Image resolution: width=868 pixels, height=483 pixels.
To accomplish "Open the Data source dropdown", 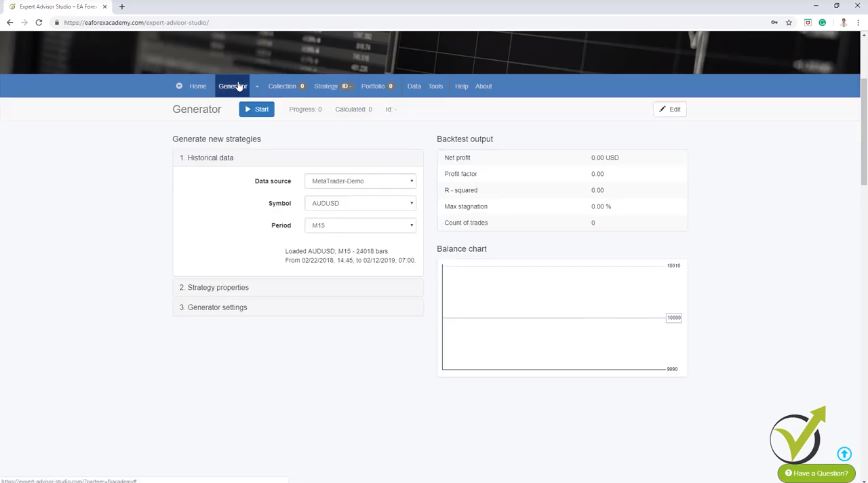I will pos(360,181).
